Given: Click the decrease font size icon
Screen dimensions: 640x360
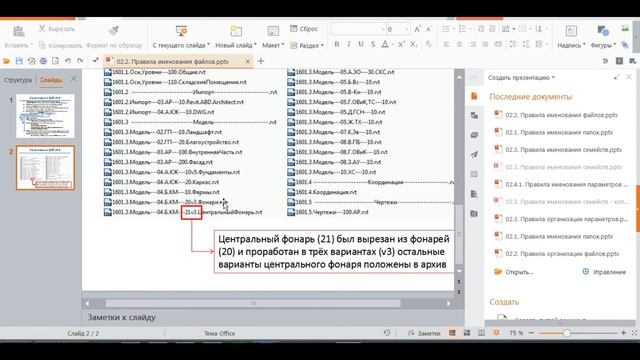Looking at the screenshot, I should point(429,29).
